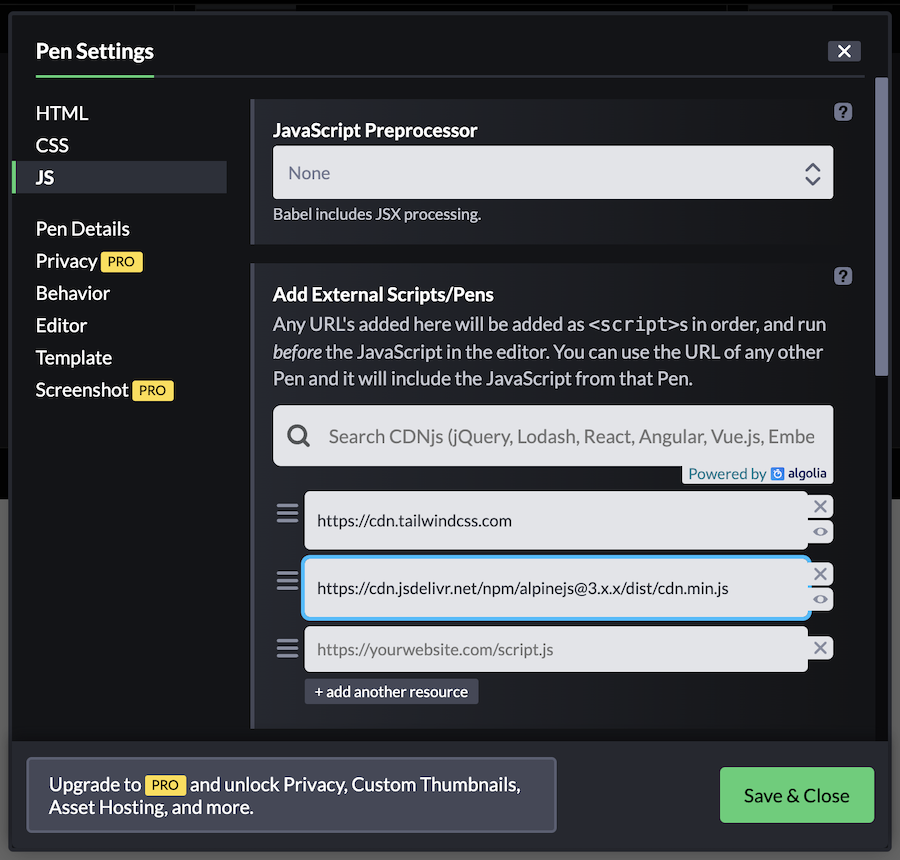Remove the alpinejs resource with its X
The height and width of the screenshot is (860, 900).
click(820, 574)
